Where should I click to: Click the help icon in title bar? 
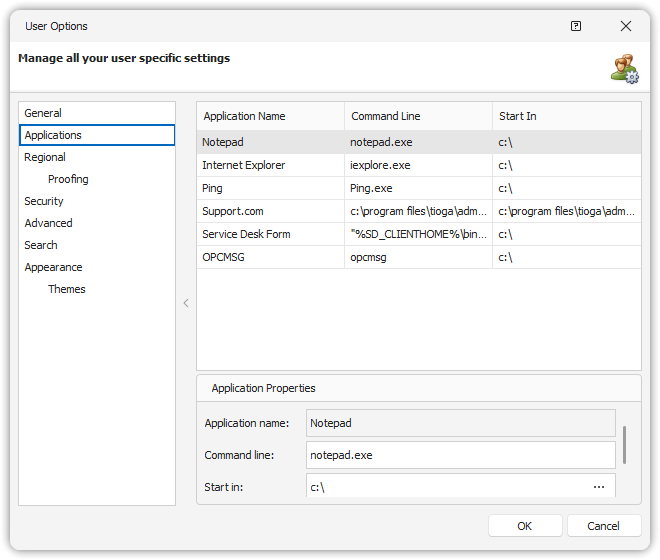coord(576,26)
